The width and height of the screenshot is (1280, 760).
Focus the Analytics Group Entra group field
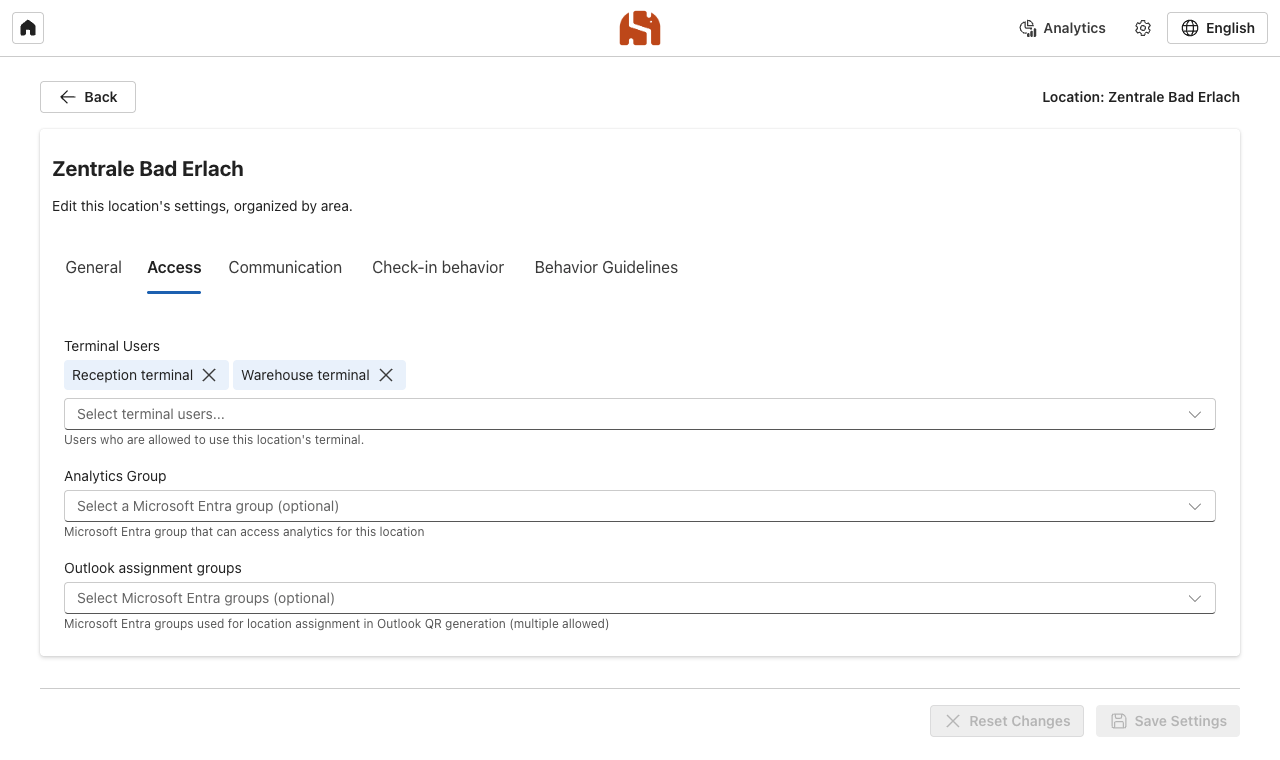point(640,506)
